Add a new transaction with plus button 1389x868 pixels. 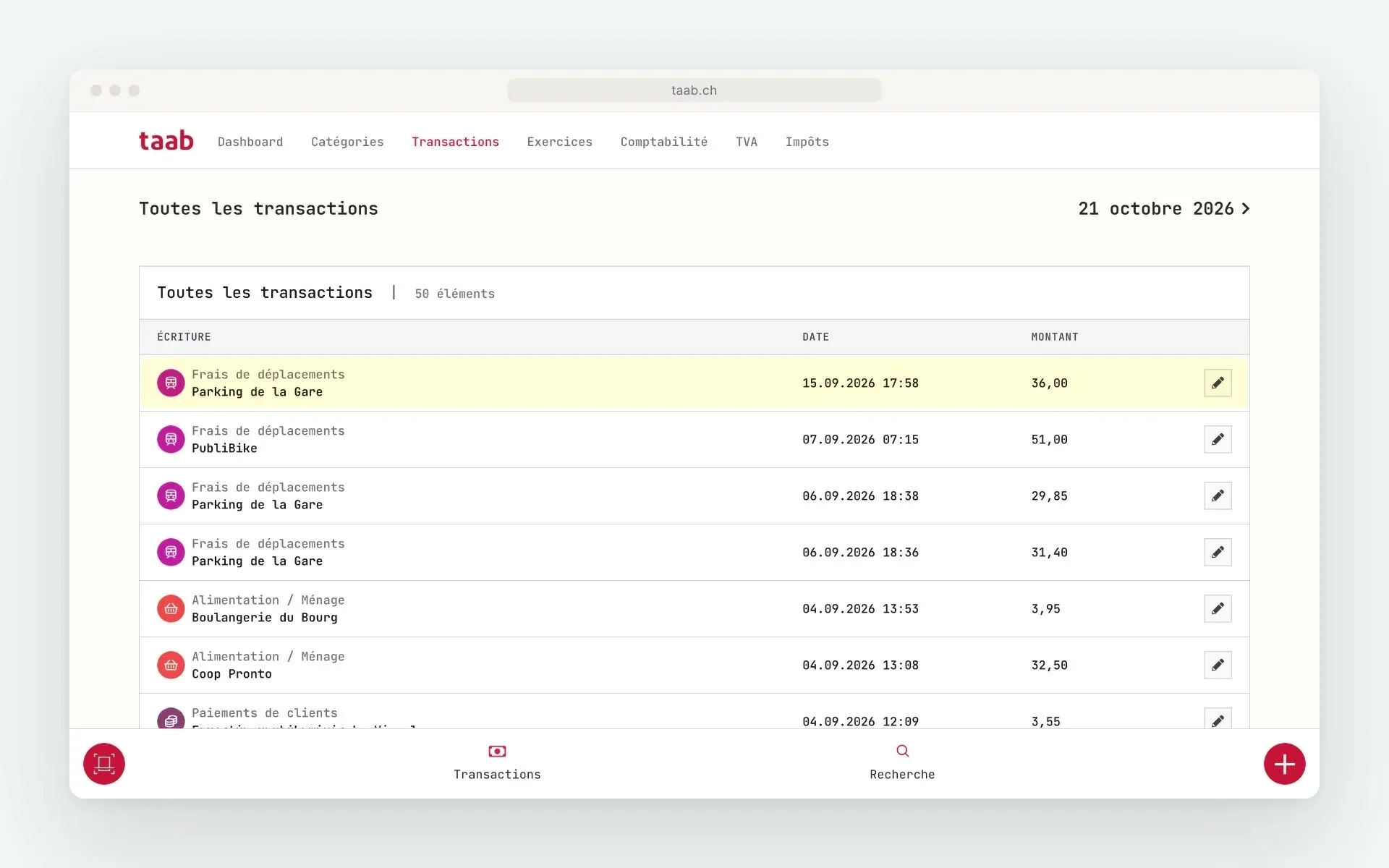[1284, 764]
